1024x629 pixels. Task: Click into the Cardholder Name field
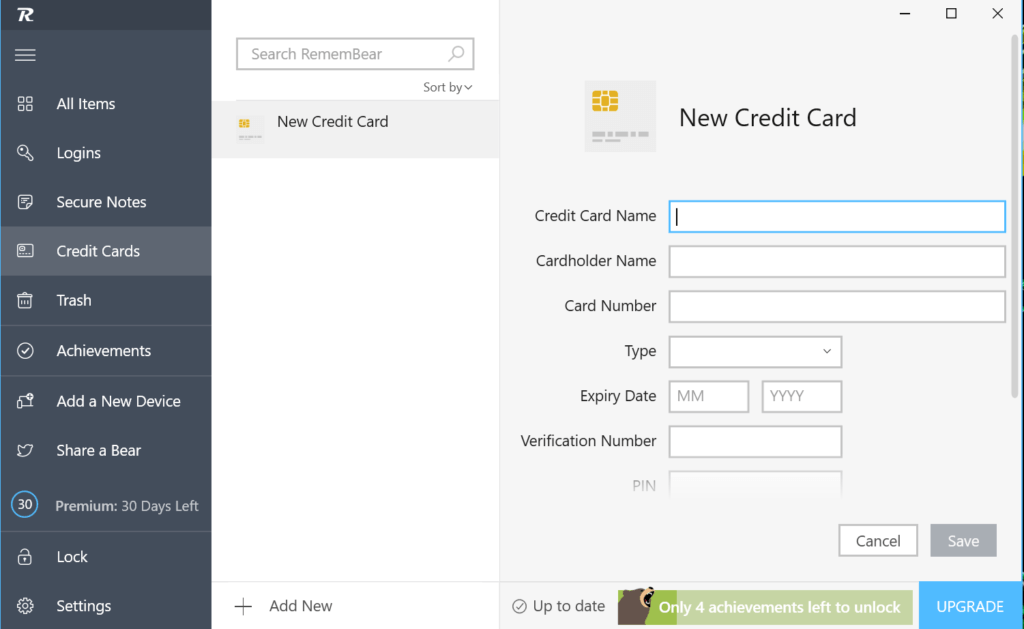[x=837, y=261]
